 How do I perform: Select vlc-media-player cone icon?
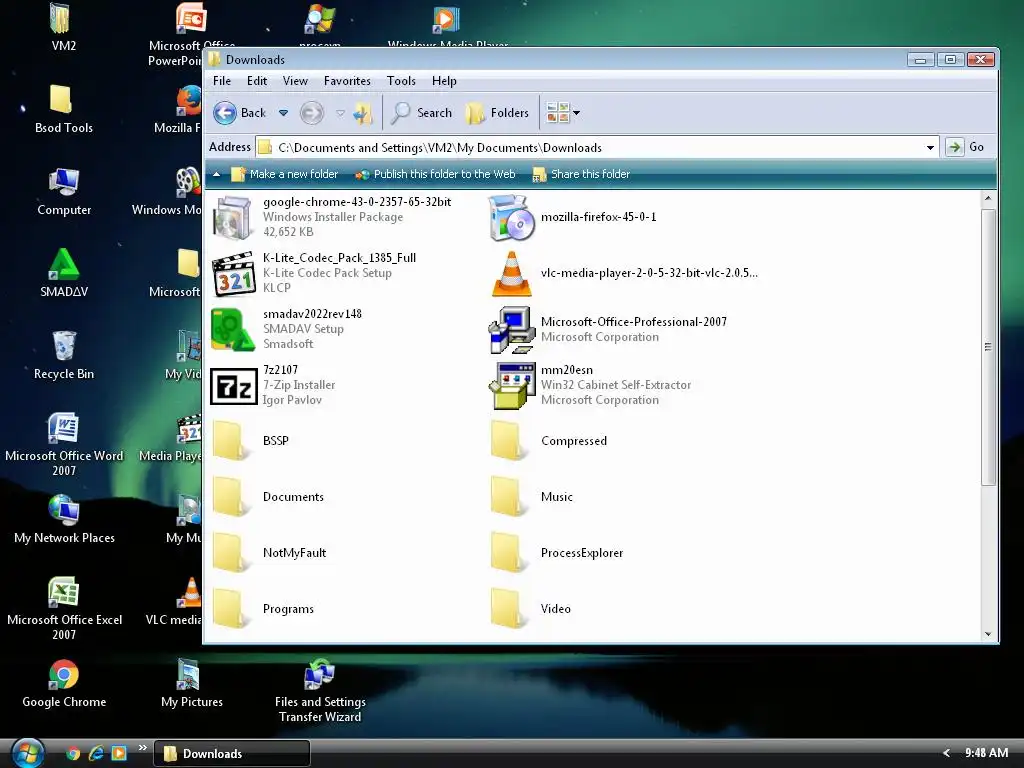click(x=511, y=273)
